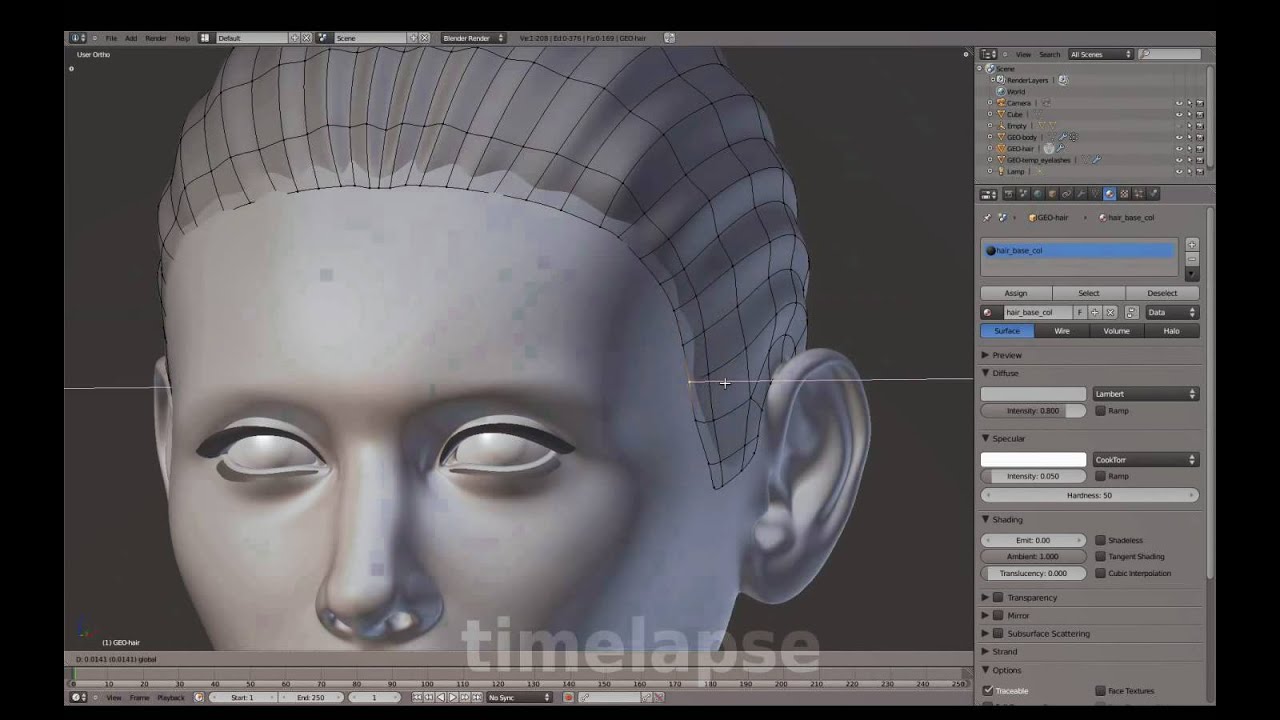Toggle selectability of Camera in outliner
Screen dimensions: 1280x720
pos(1189,103)
